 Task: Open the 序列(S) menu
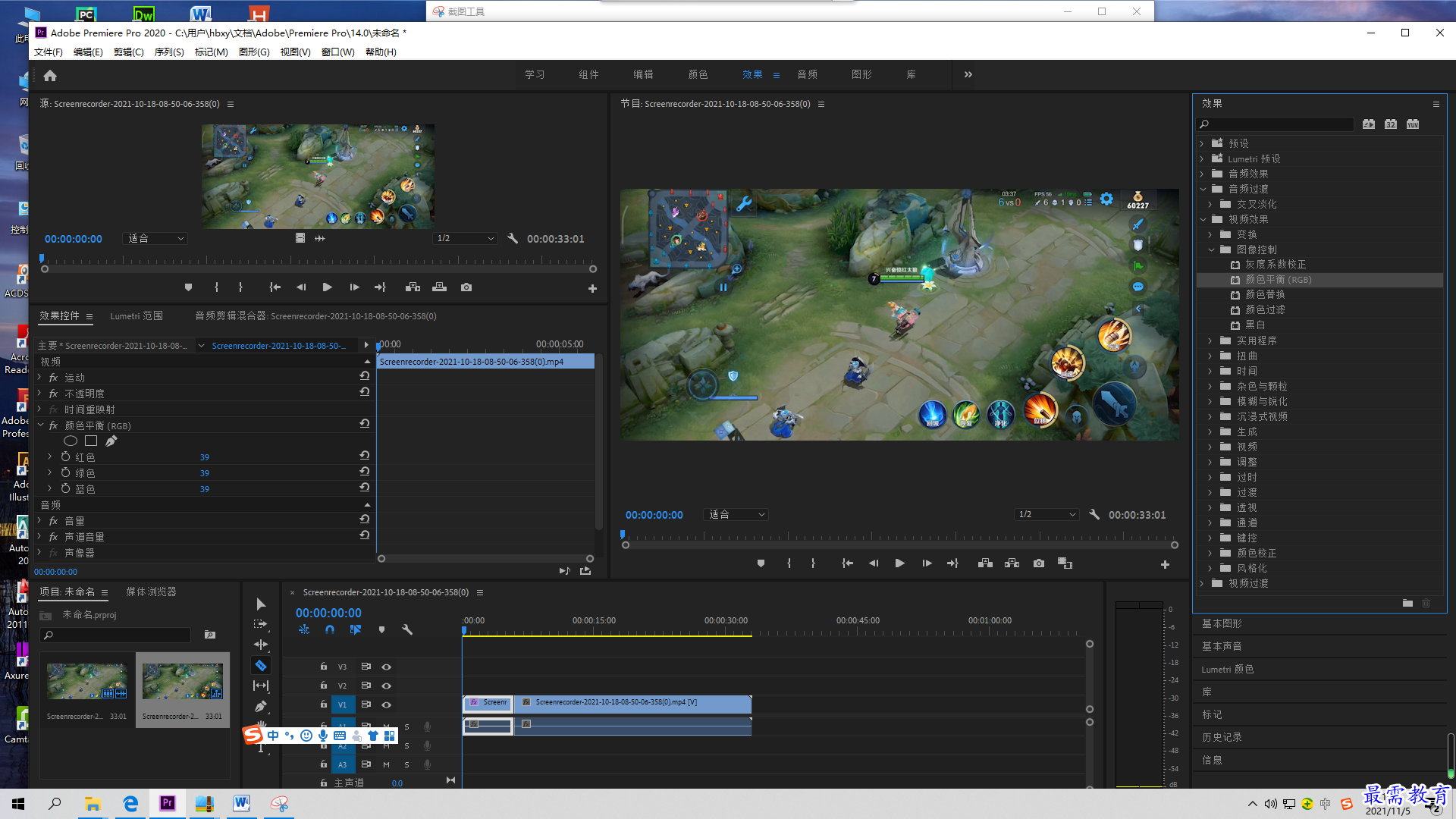168,52
